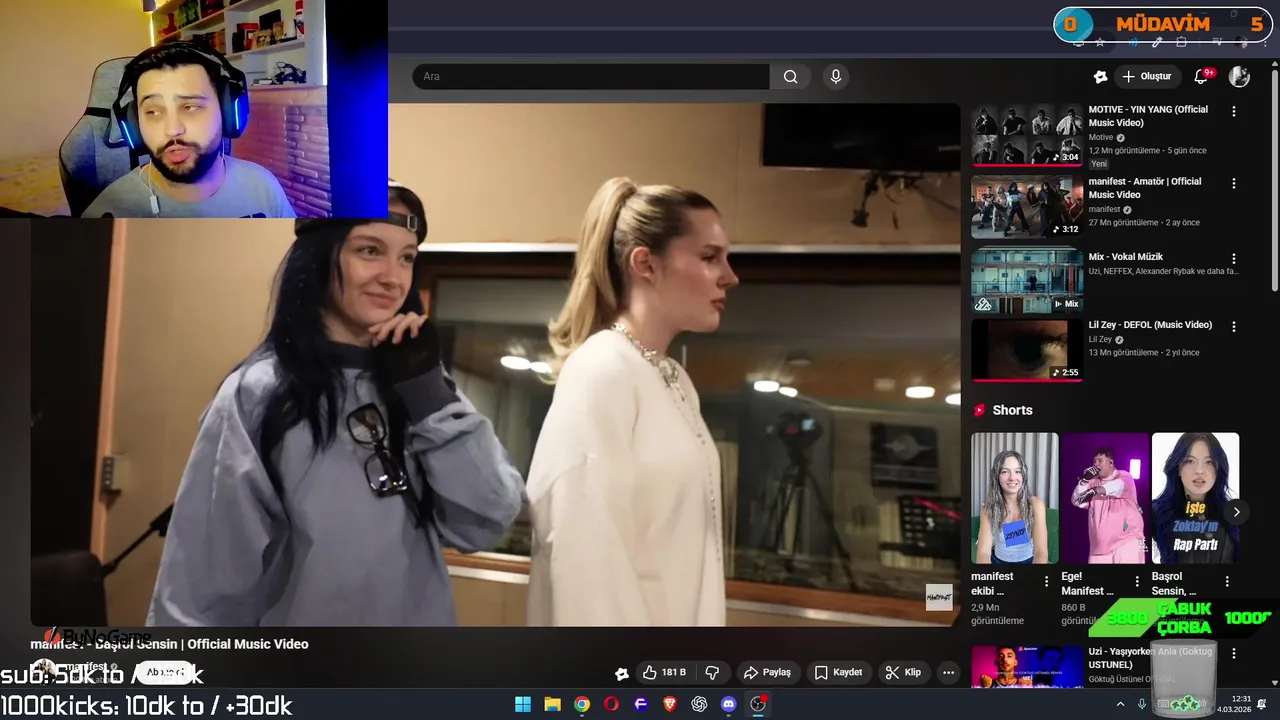Open the manifest - Amatör thumbnail
This screenshot has height=720, width=1280.
tap(1027, 207)
